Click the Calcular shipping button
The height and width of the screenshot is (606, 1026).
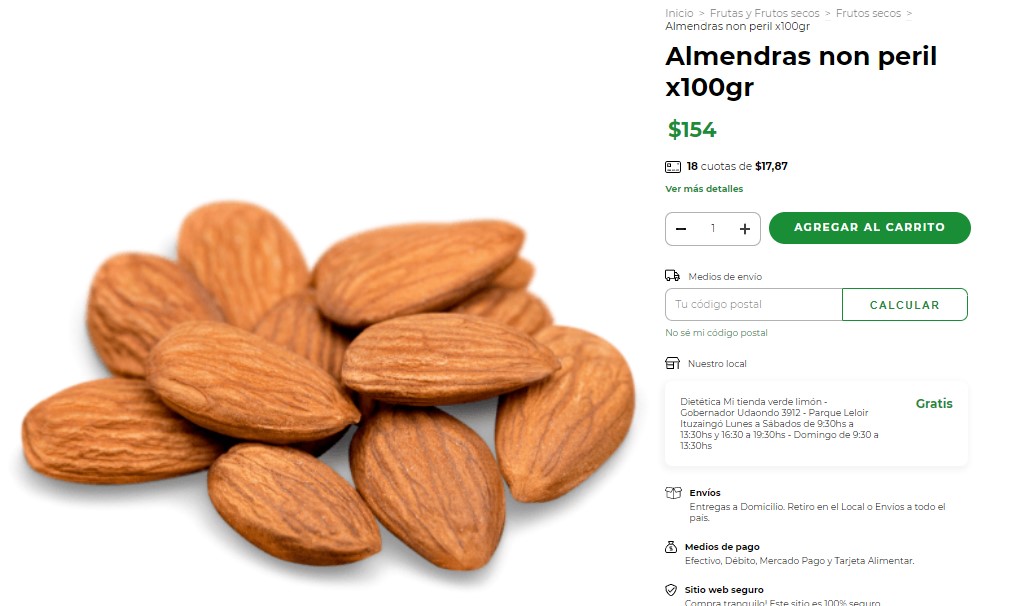904,305
